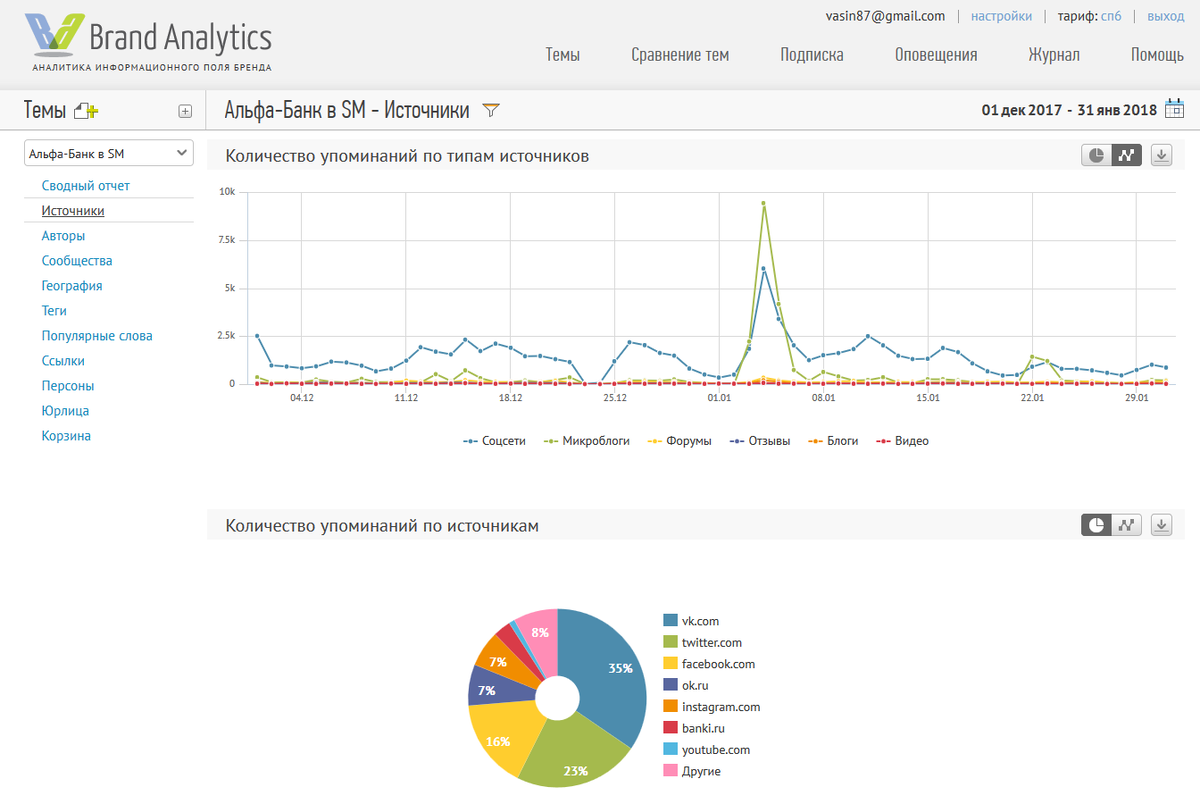Click the Темы sidebar heading
This screenshot has width=1200, height=804.
45,111
